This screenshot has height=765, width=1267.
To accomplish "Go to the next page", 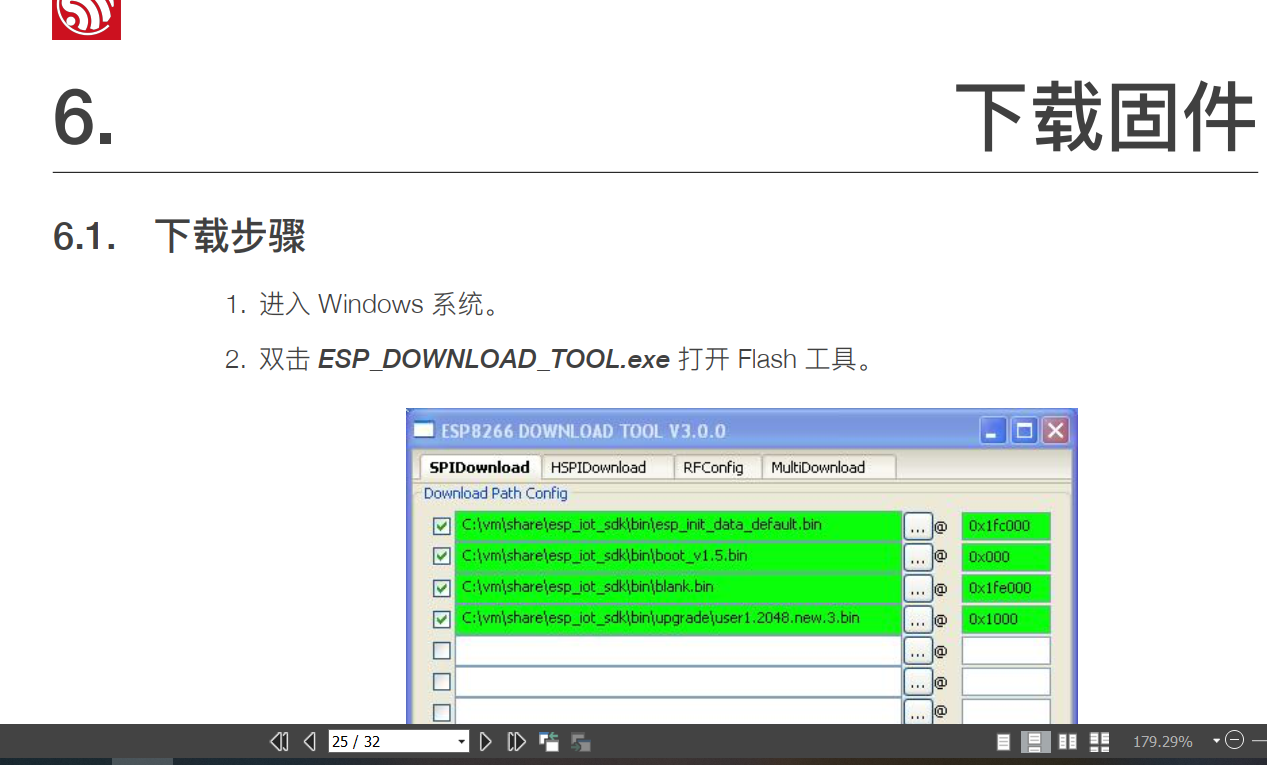I will (485, 741).
